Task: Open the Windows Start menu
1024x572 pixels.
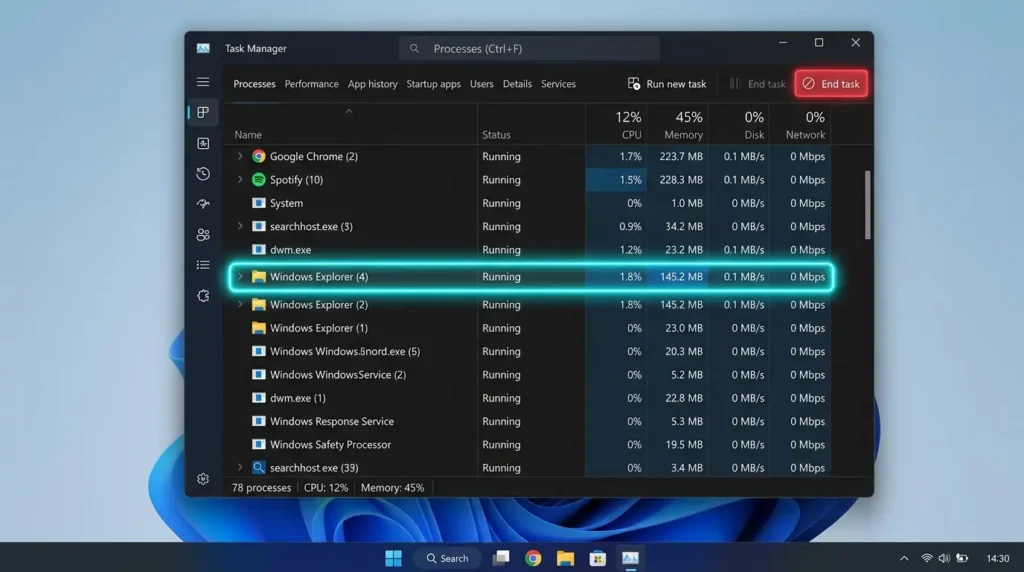Action: 393,558
